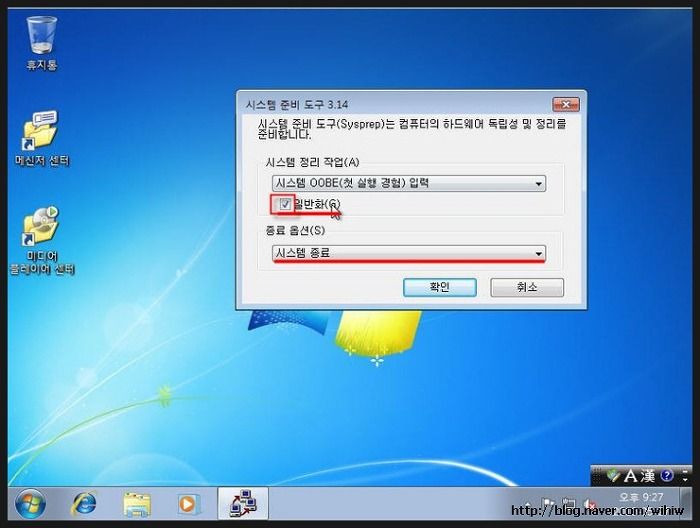The height and width of the screenshot is (528, 700).
Task: Click the 오후 9:27 taskbar clock
Action: pos(641,497)
